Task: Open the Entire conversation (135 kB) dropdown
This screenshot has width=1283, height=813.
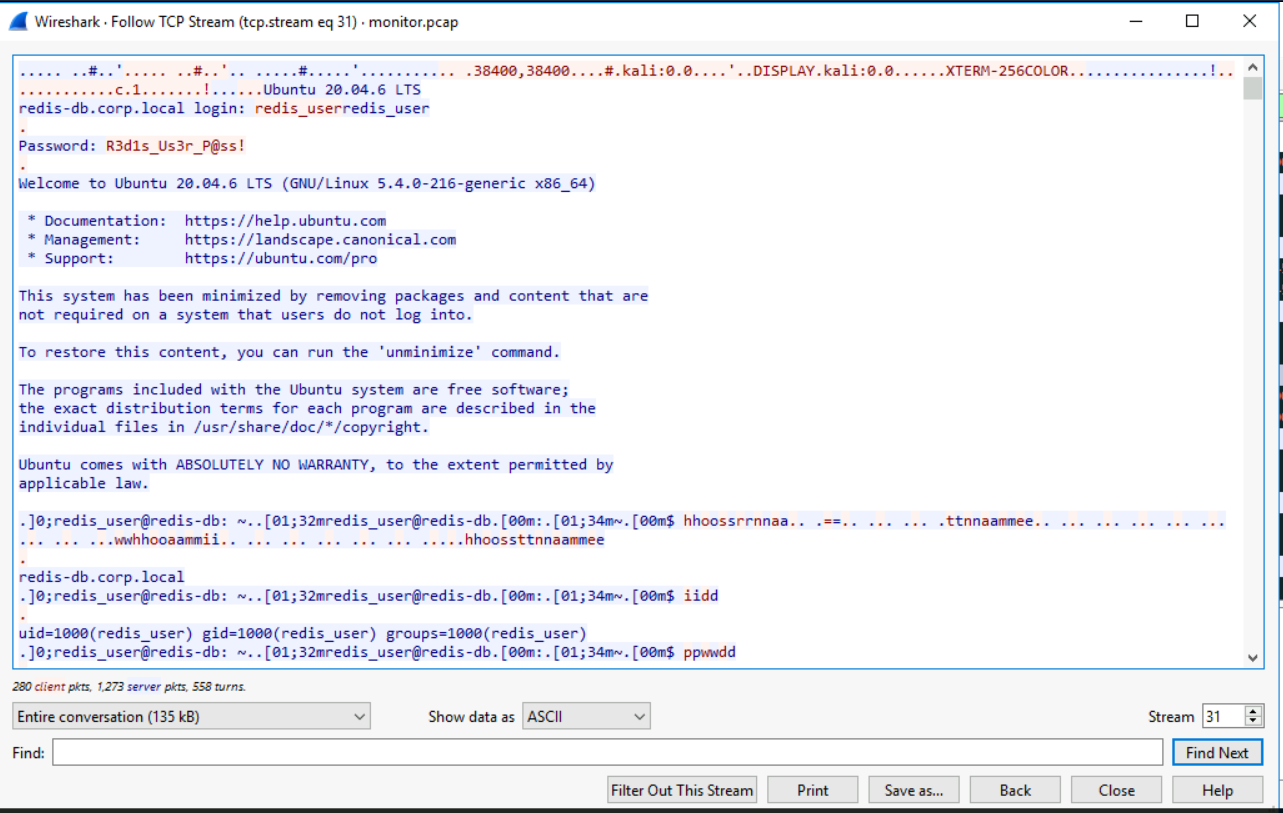Action: (191, 716)
